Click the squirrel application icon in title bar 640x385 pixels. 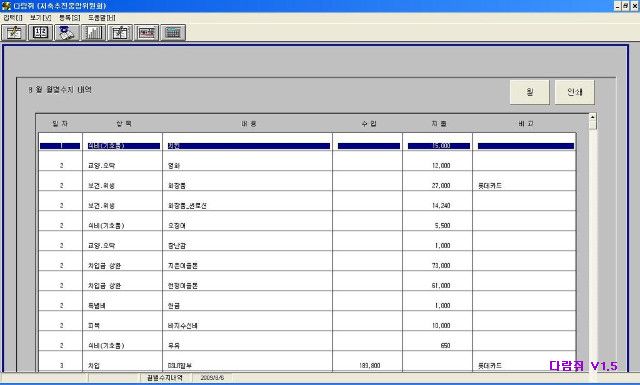tap(6, 6)
